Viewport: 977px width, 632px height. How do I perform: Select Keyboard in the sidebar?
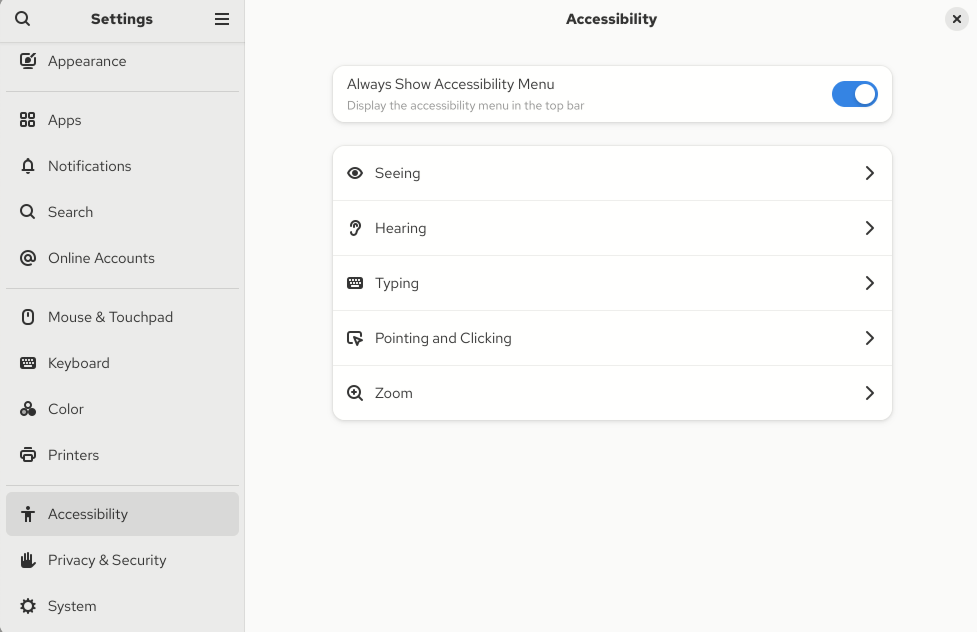click(x=79, y=363)
